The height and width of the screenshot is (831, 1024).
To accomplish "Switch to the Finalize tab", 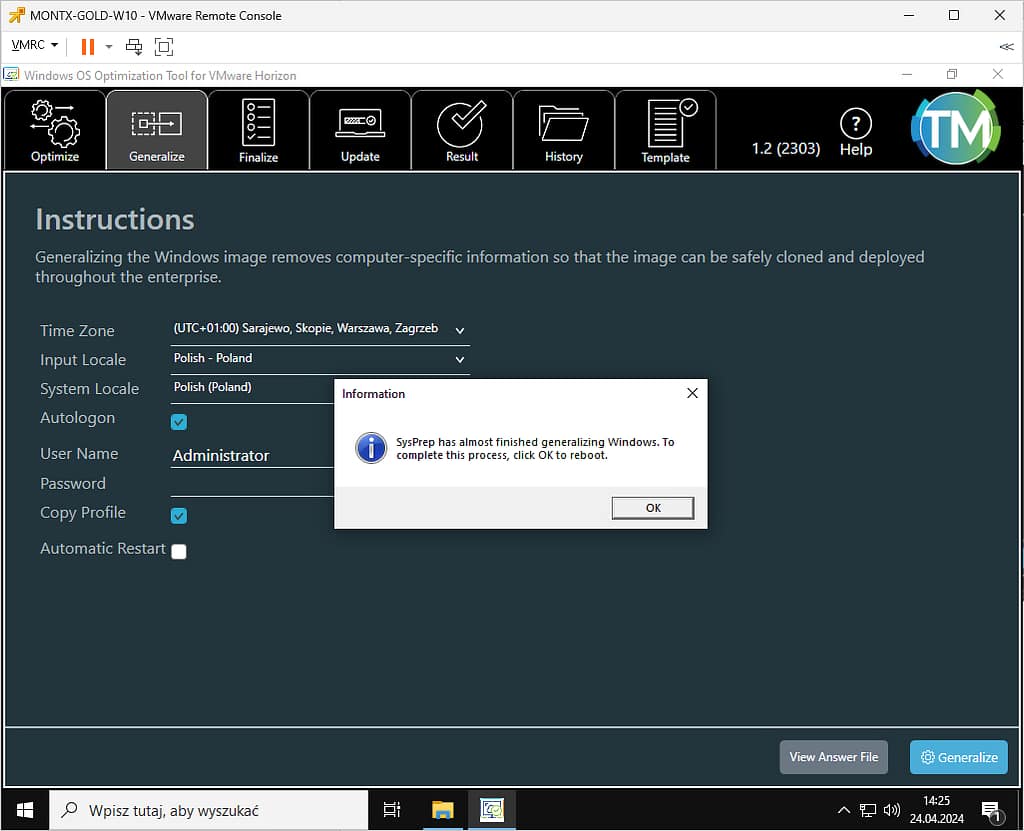I will (258, 130).
